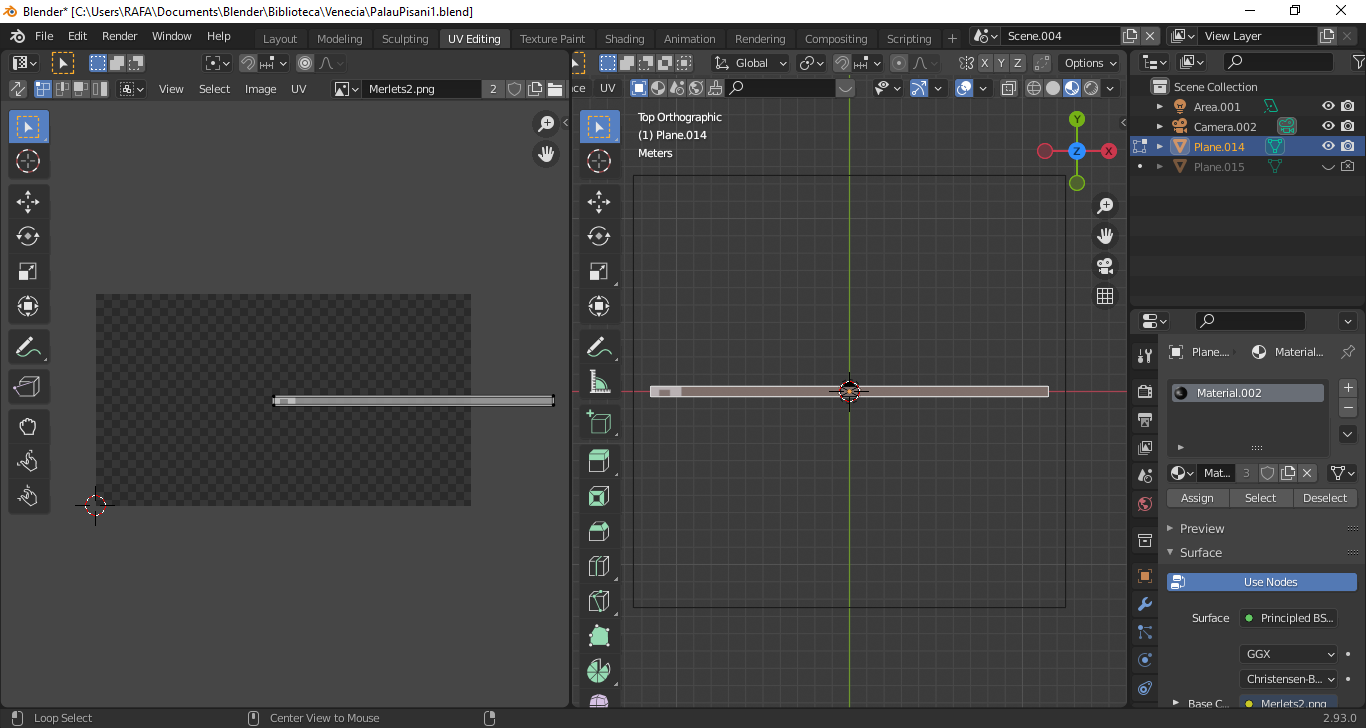Image resolution: width=1366 pixels, height=728 pixels.
Task: Hide Camera.002 in the viewport
Action: pyautogui.click(x=1328, y=127)
